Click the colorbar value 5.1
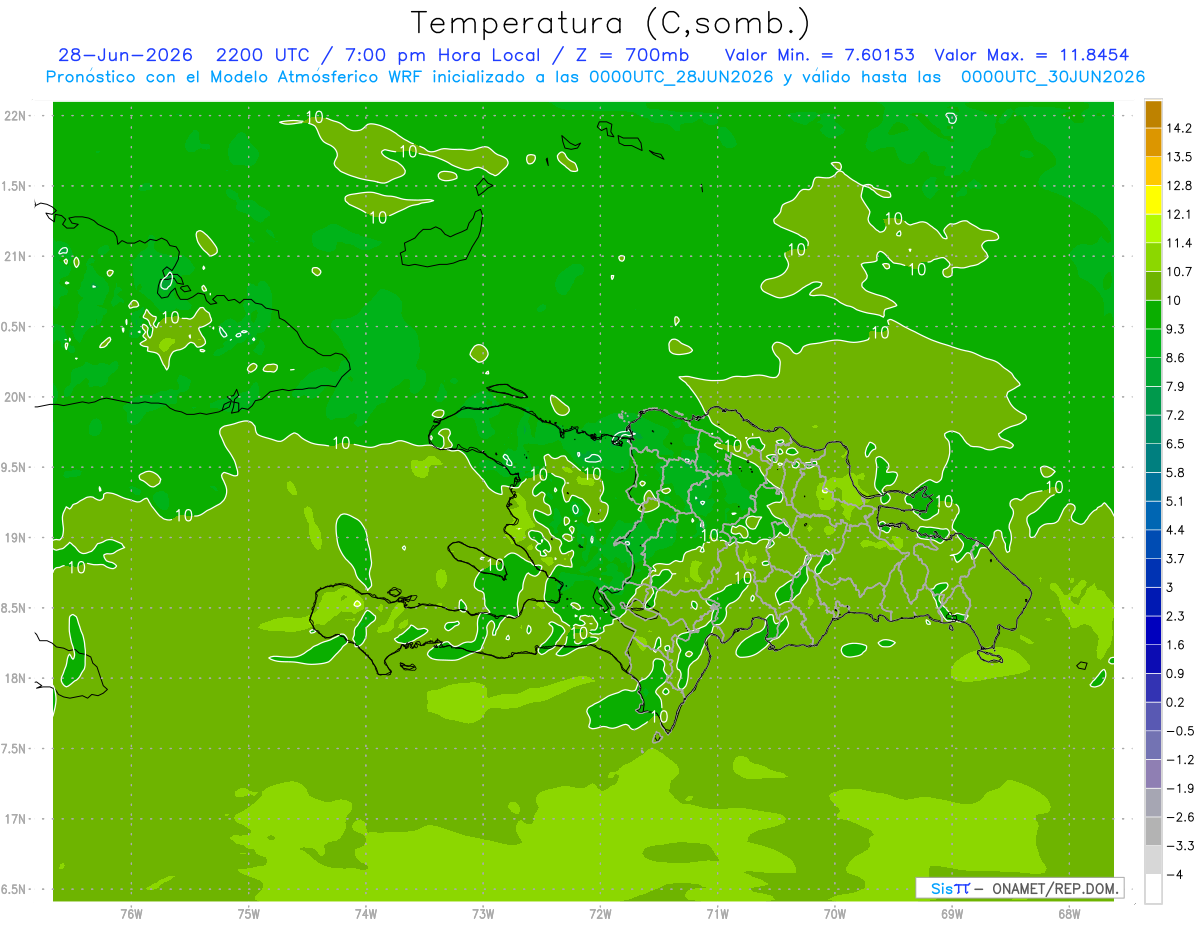Image resolution: width=1200 pixels, height=927 pixels. point(1176,501)
